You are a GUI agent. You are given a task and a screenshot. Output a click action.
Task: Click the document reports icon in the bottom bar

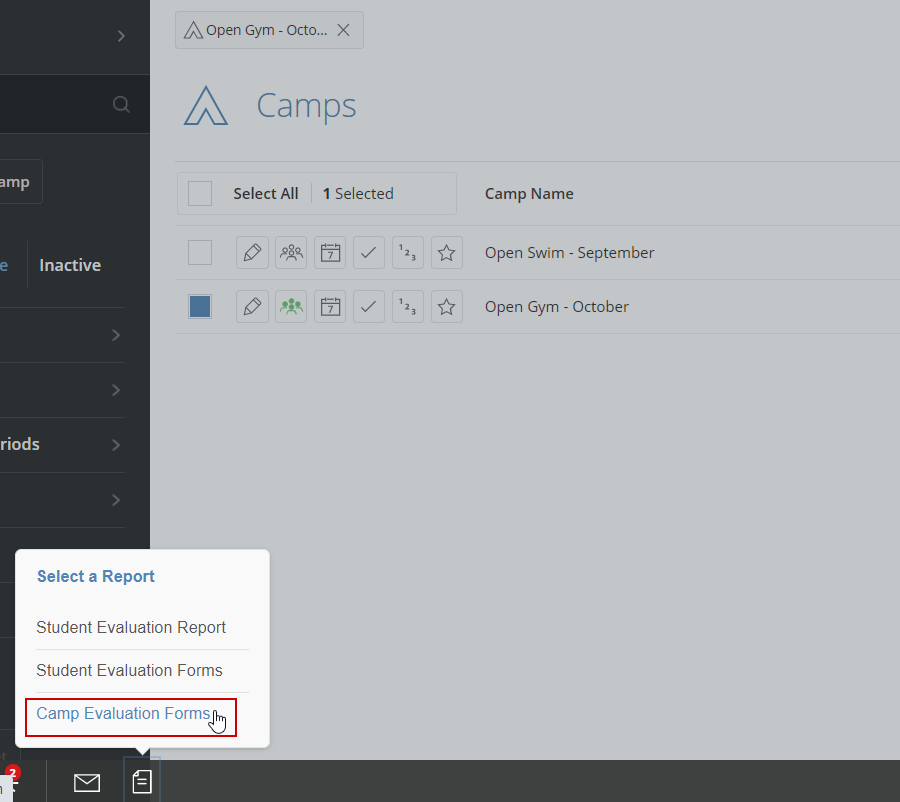(142, 782)
